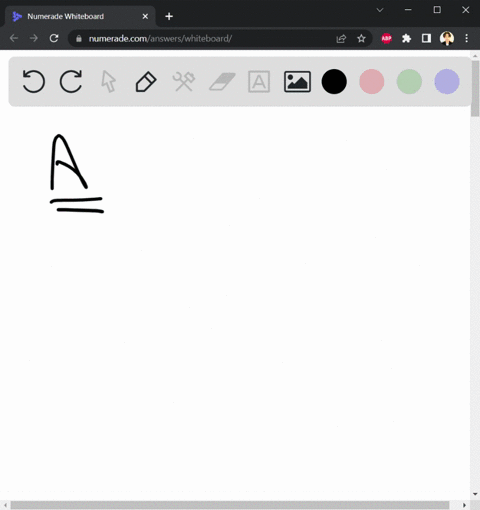Pick the green color swatch
The image size is (480, 510).
[x=409, y=82]
